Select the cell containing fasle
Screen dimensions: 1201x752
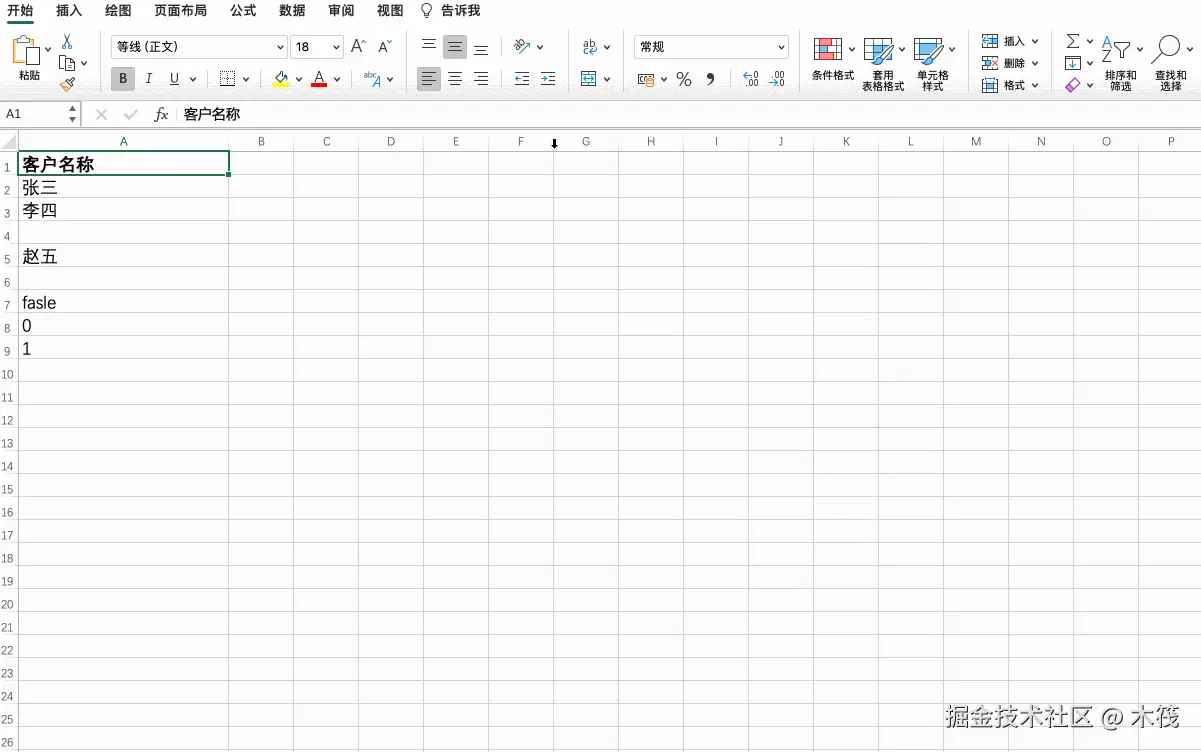124,302
